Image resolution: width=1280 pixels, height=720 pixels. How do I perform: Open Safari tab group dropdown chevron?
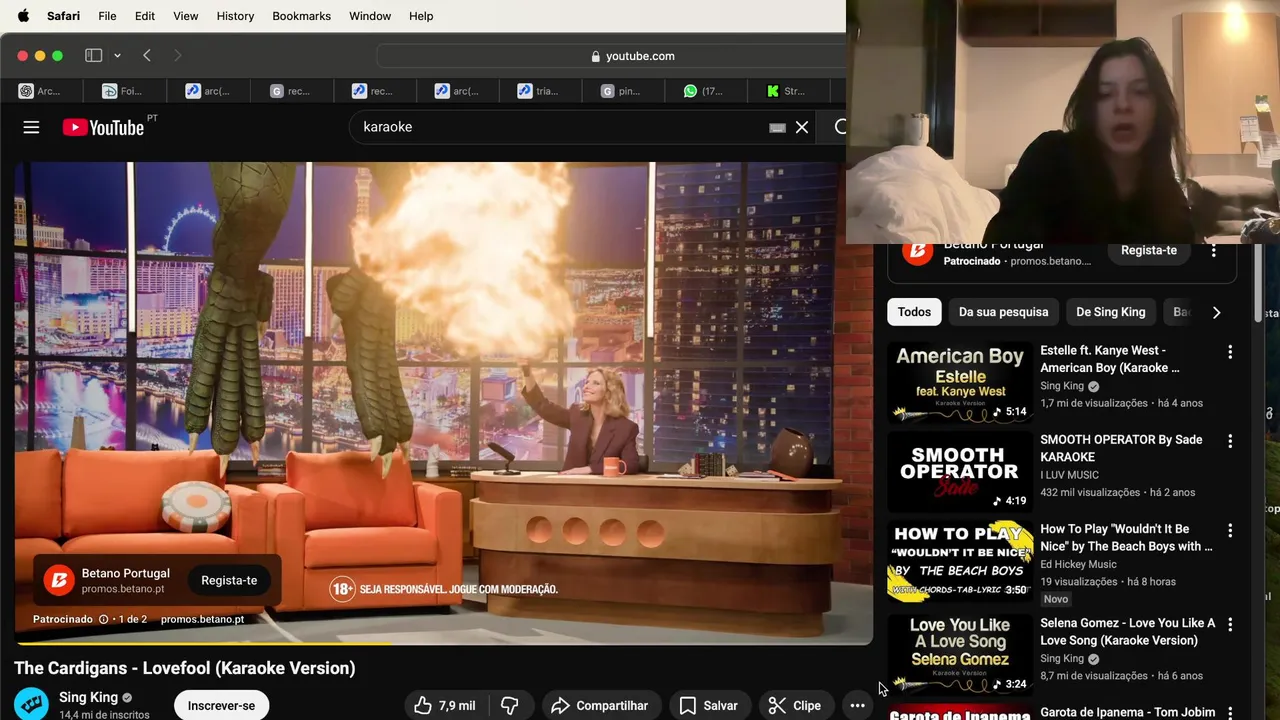pos(117,56)
